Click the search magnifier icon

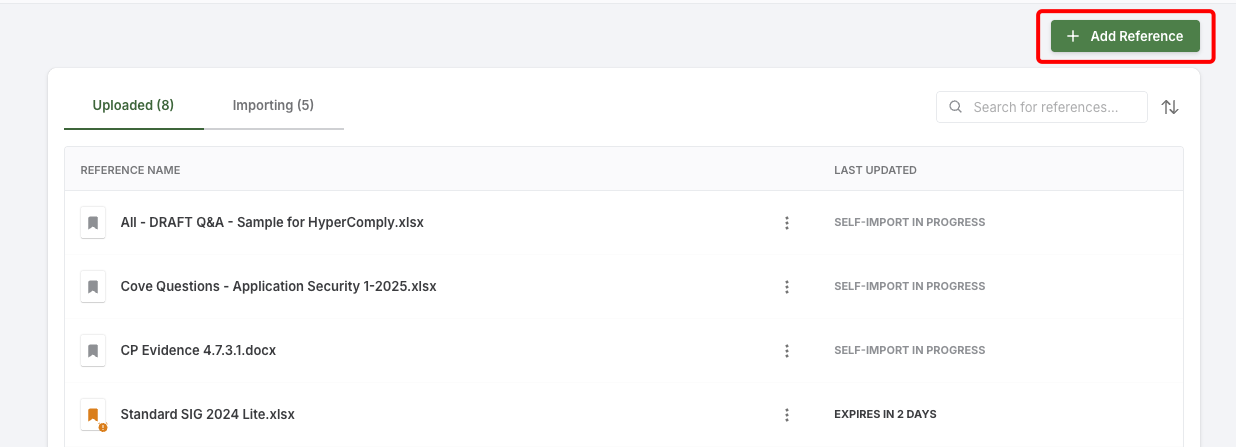click(x=955, y=107)
